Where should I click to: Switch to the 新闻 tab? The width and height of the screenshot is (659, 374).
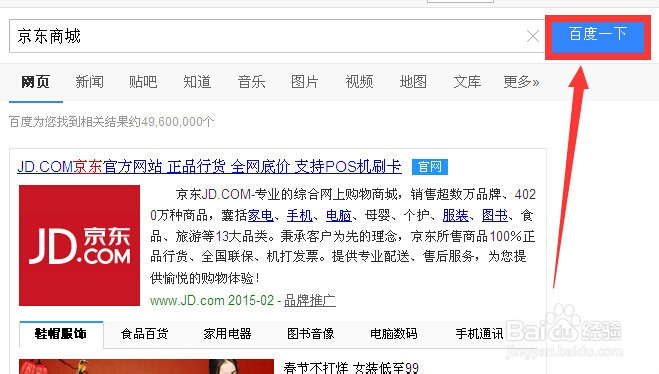90,82
